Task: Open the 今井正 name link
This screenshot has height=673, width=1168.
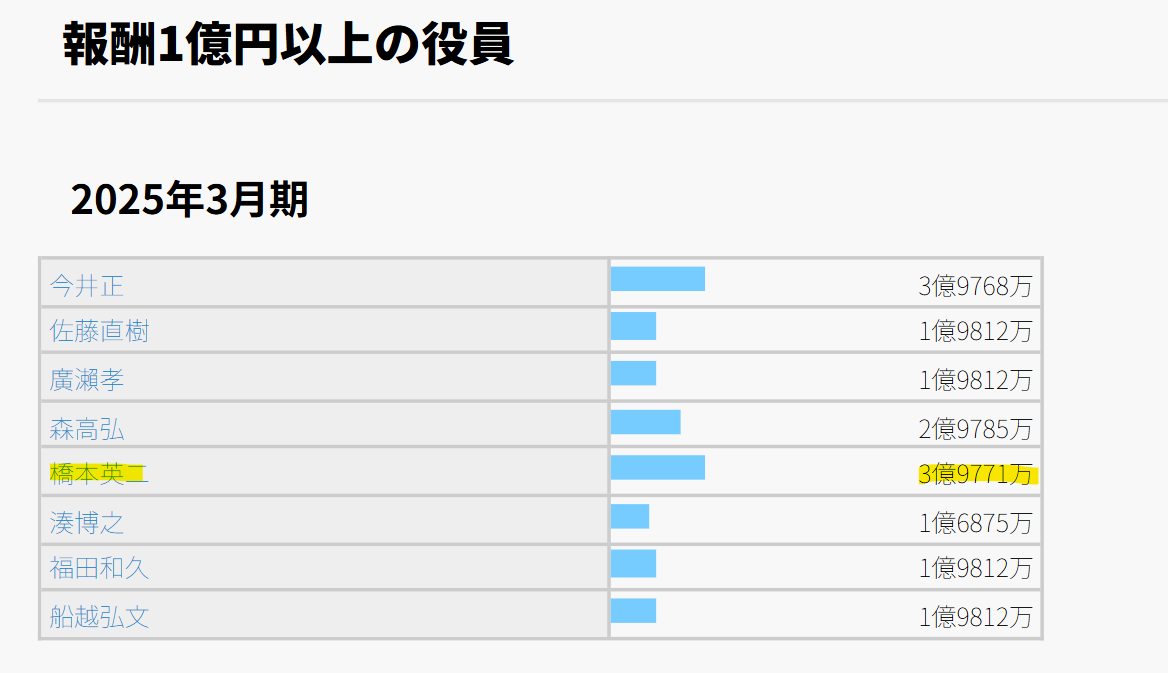Action: tap(86, 285)
